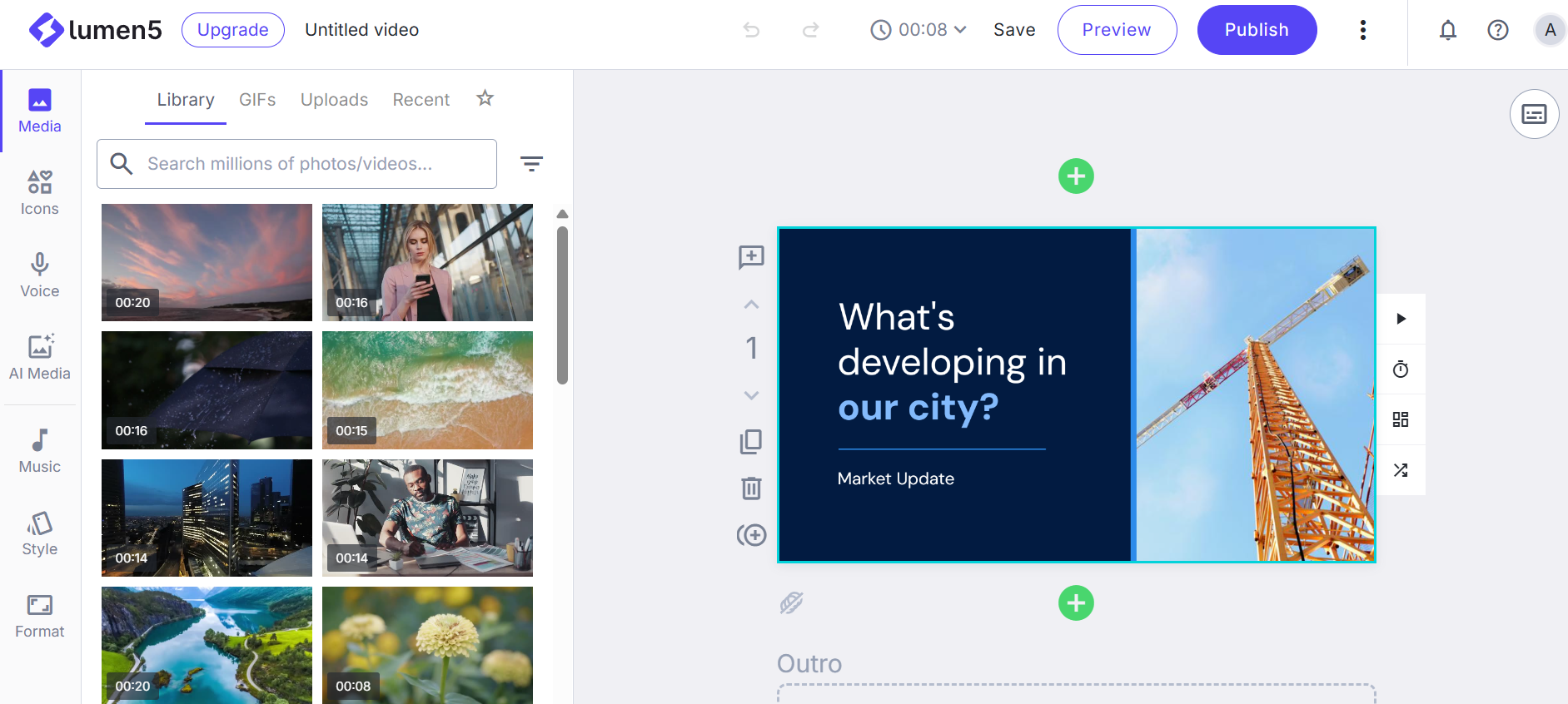
Task: Open the Style panel
Action: pyautogui.click(x=40, y=533)
